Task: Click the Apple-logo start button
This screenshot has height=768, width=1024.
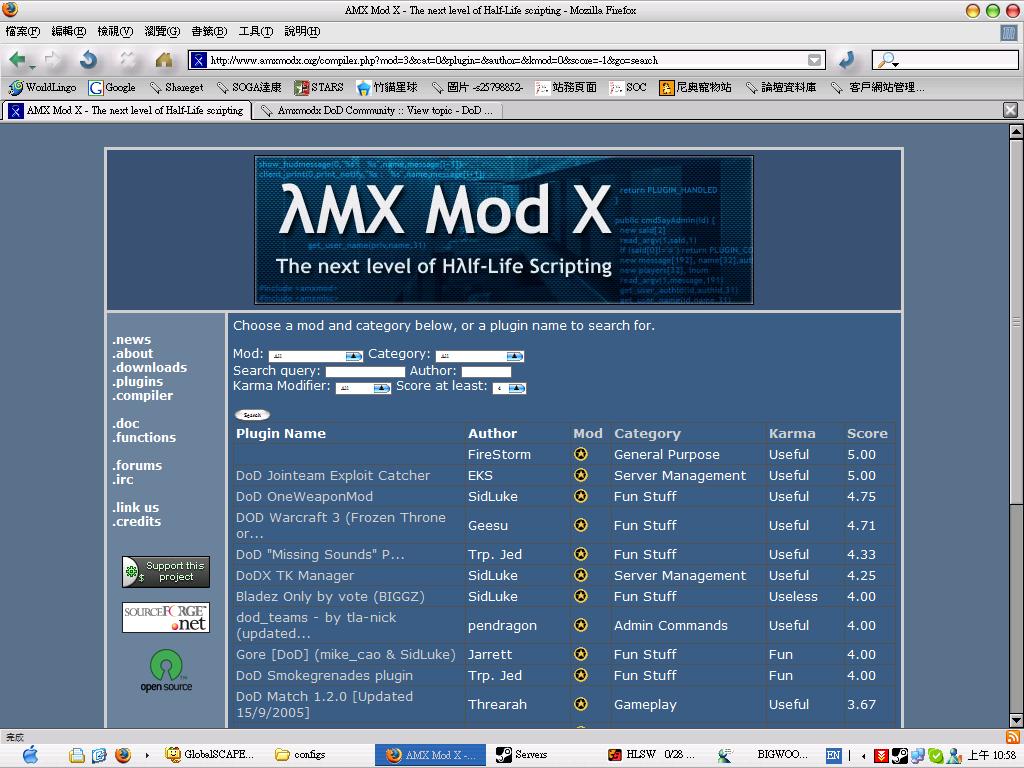Action: (29, 755)
